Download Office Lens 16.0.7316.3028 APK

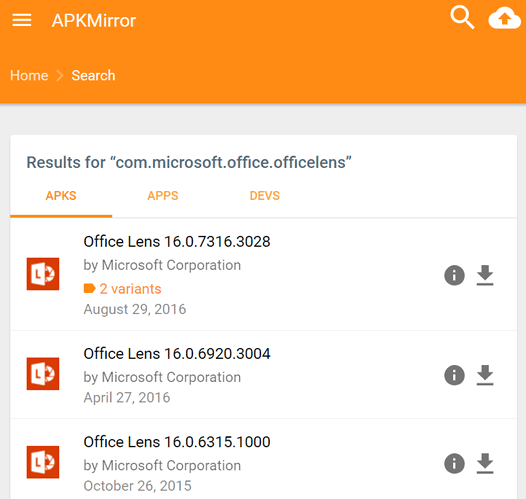tap(485, 275)
